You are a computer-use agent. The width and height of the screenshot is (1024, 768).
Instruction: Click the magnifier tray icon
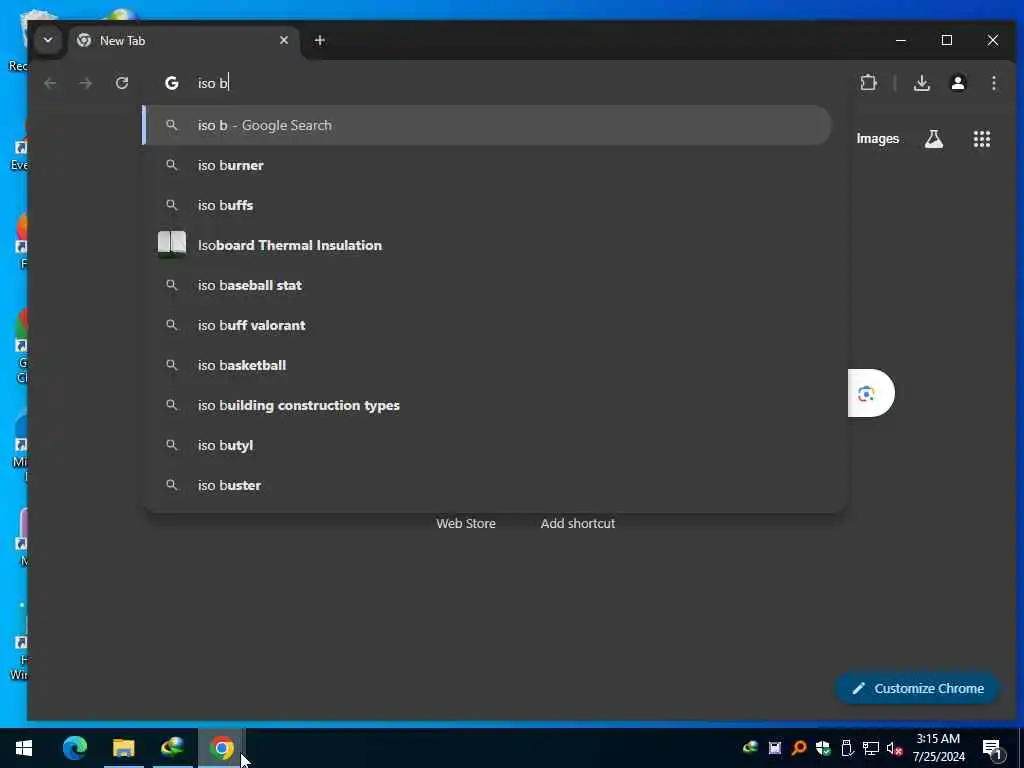tap(799, 748)
